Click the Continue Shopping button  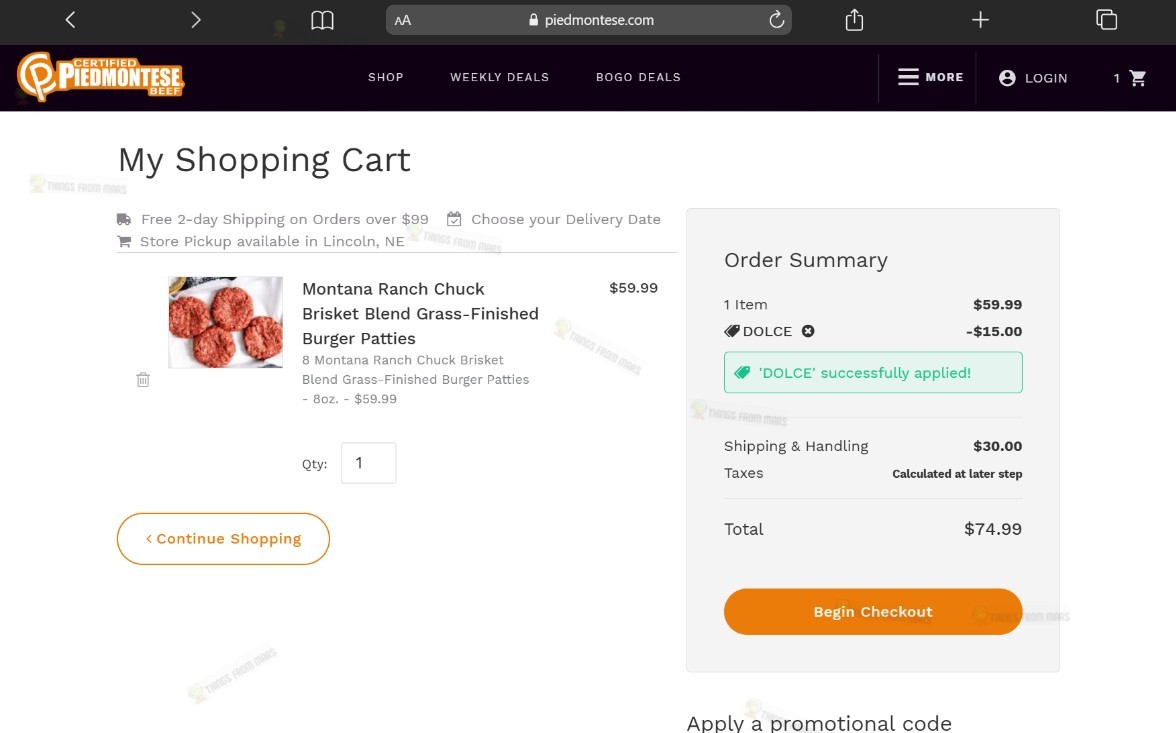click(x=224, y=539)
